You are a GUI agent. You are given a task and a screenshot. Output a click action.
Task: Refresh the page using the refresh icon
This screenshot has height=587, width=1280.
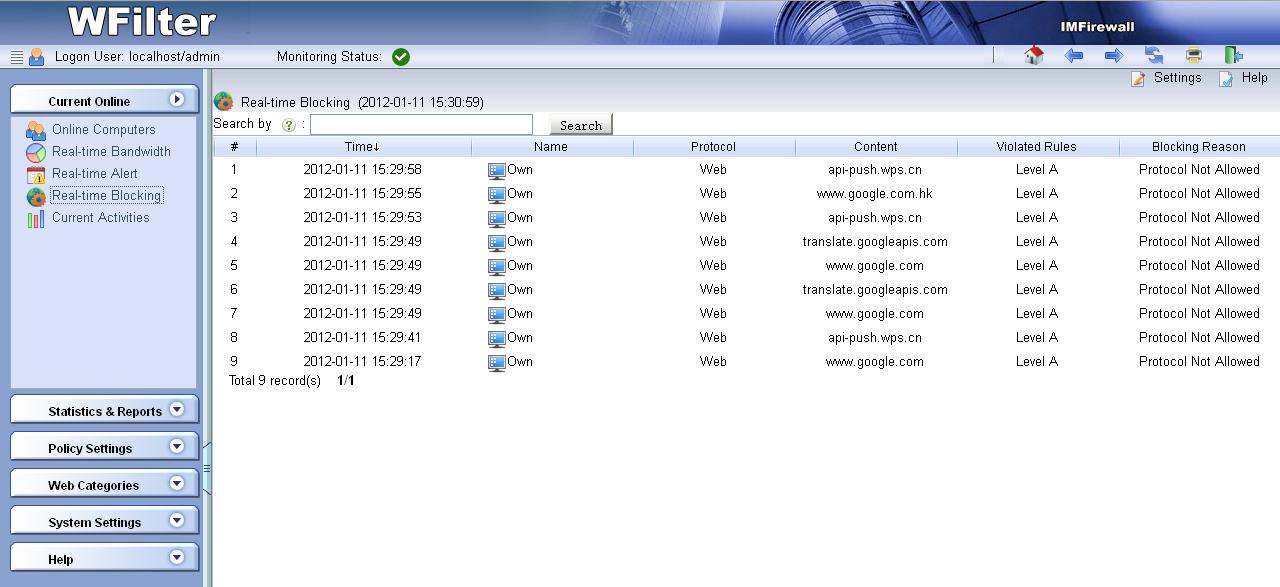tap(1154, 56)
